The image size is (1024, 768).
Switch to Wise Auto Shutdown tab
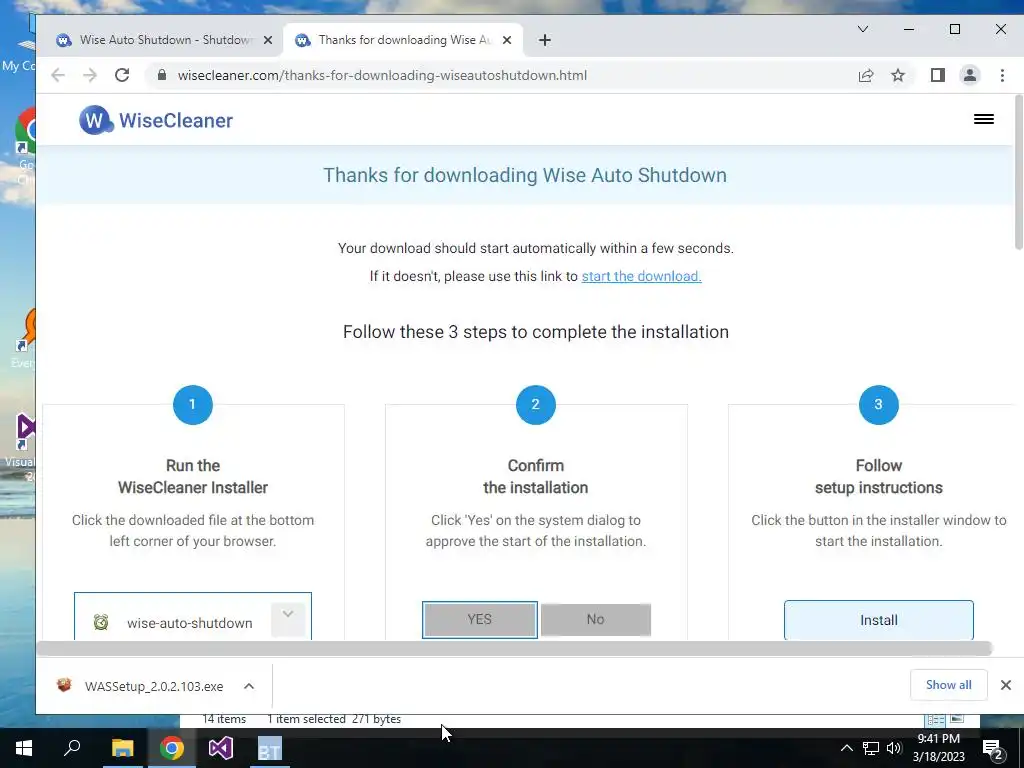(163, 40)
